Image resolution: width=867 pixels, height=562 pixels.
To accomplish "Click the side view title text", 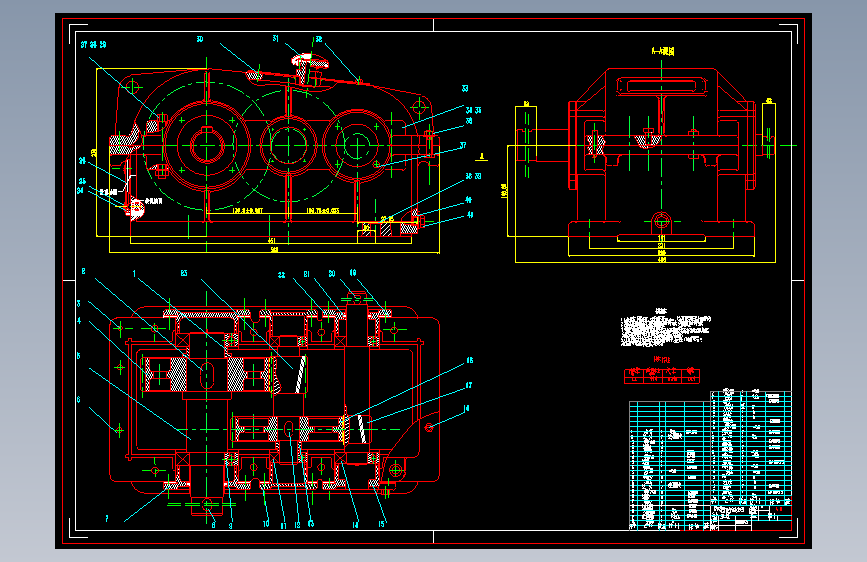I will [662, 51].
